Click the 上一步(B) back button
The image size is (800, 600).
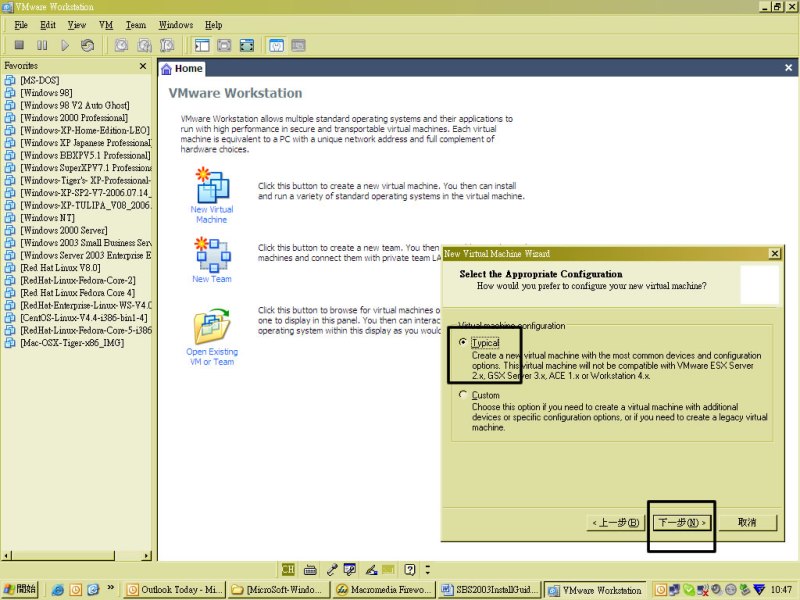(616, 522)
